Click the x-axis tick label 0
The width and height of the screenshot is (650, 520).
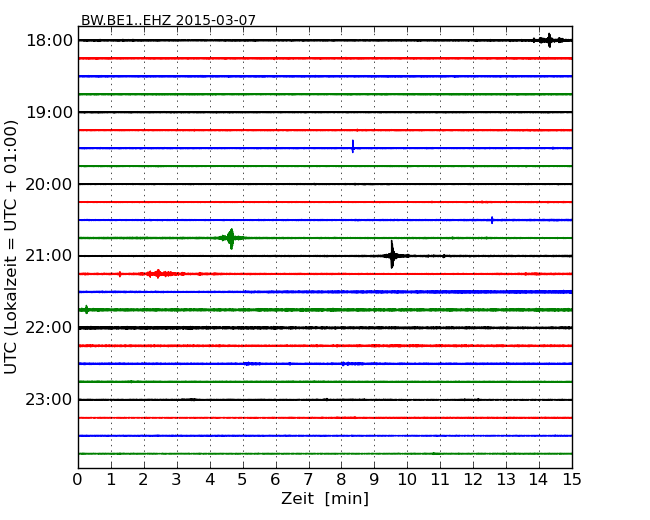[x=78, y=479]
